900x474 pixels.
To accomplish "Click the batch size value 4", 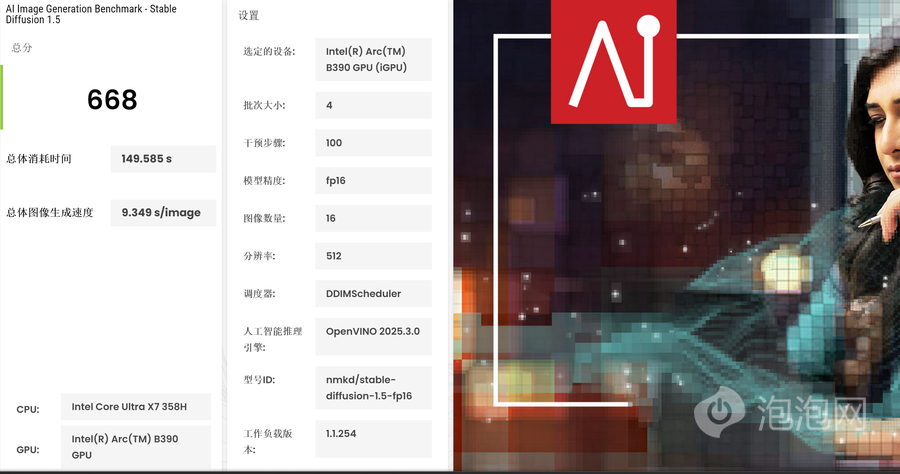I will pyautogui.click(x=373, y=106).
